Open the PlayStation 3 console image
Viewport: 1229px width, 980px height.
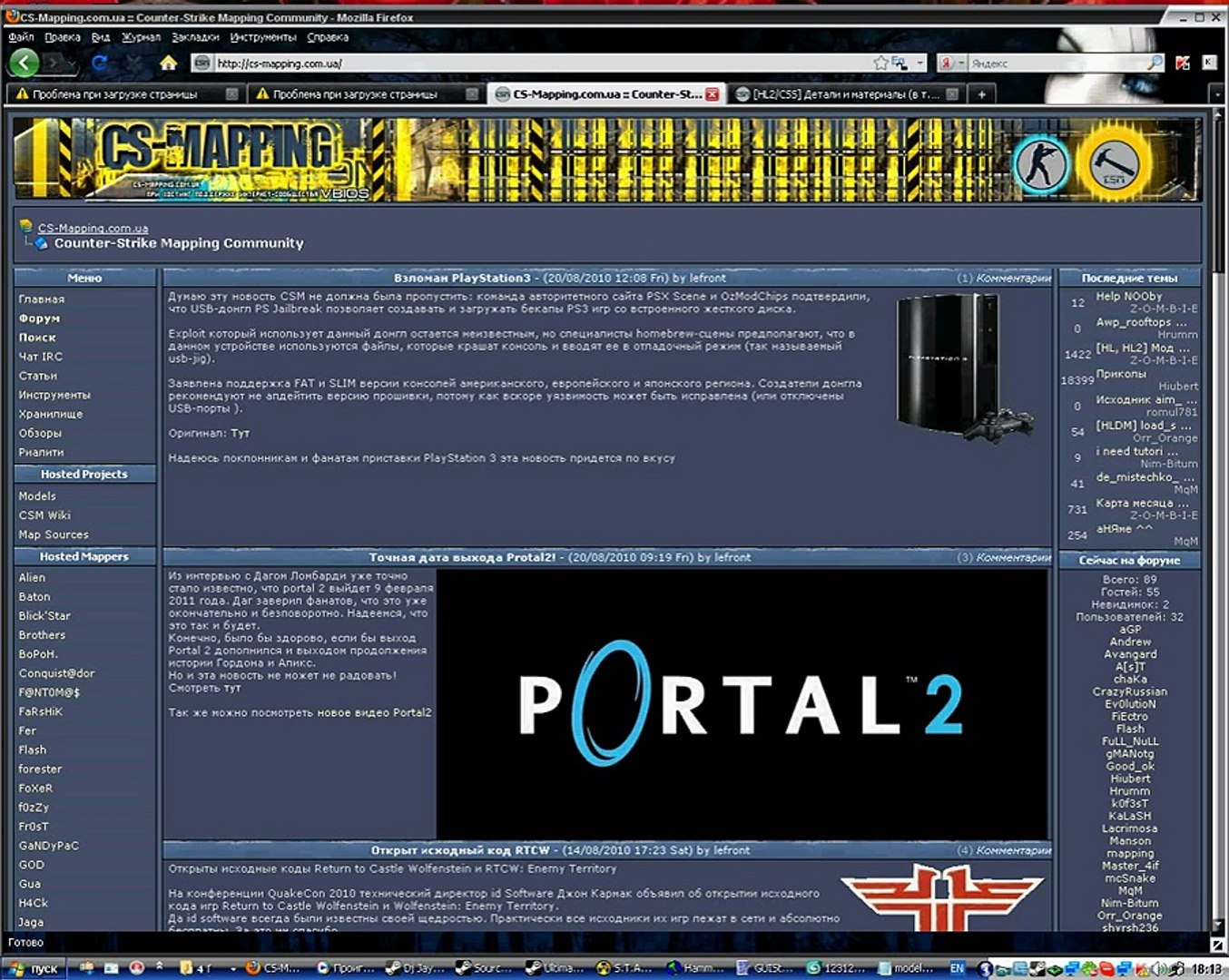click(x=965, y=367)
